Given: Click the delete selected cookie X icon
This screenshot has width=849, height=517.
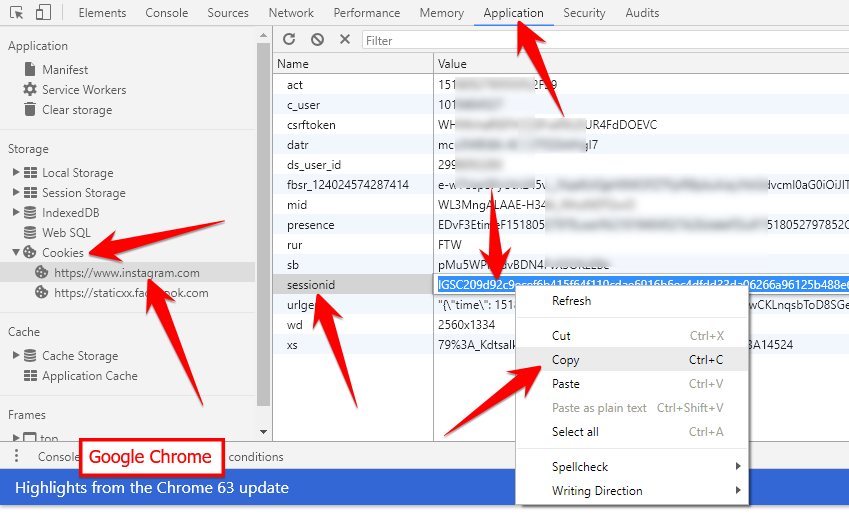Looking at the screenshot, I should click(x=344, y=40).
